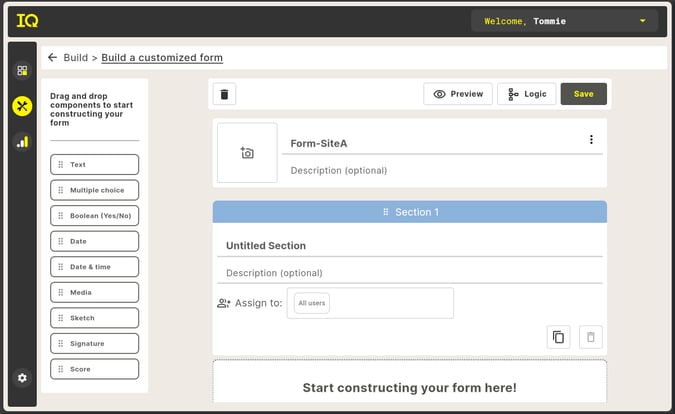Open settings gear in sidebar
This screenshot has width=675, height=414.
pos(22,377)
